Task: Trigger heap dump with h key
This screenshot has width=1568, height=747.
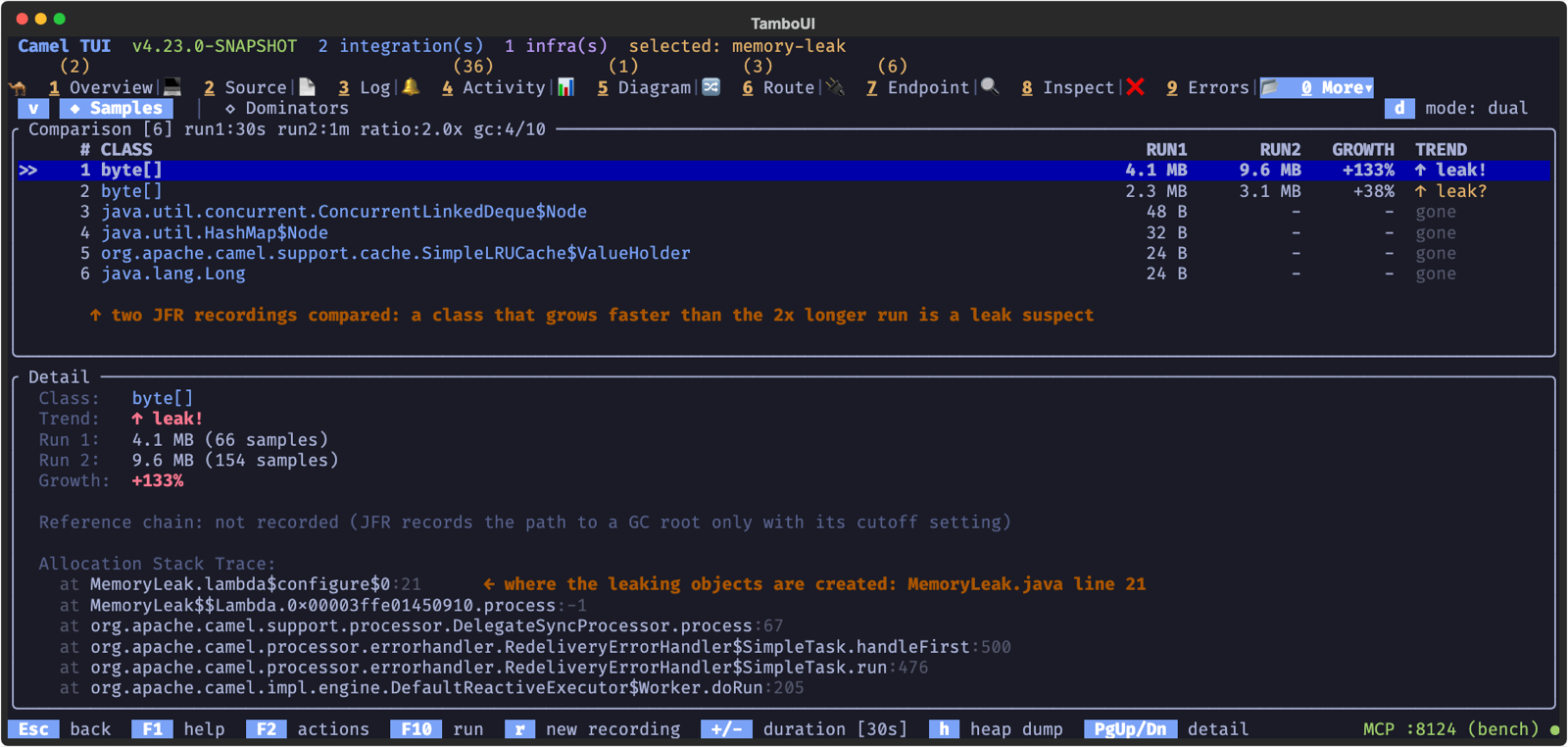Action: pyautogui.click(x=996, y=729)
